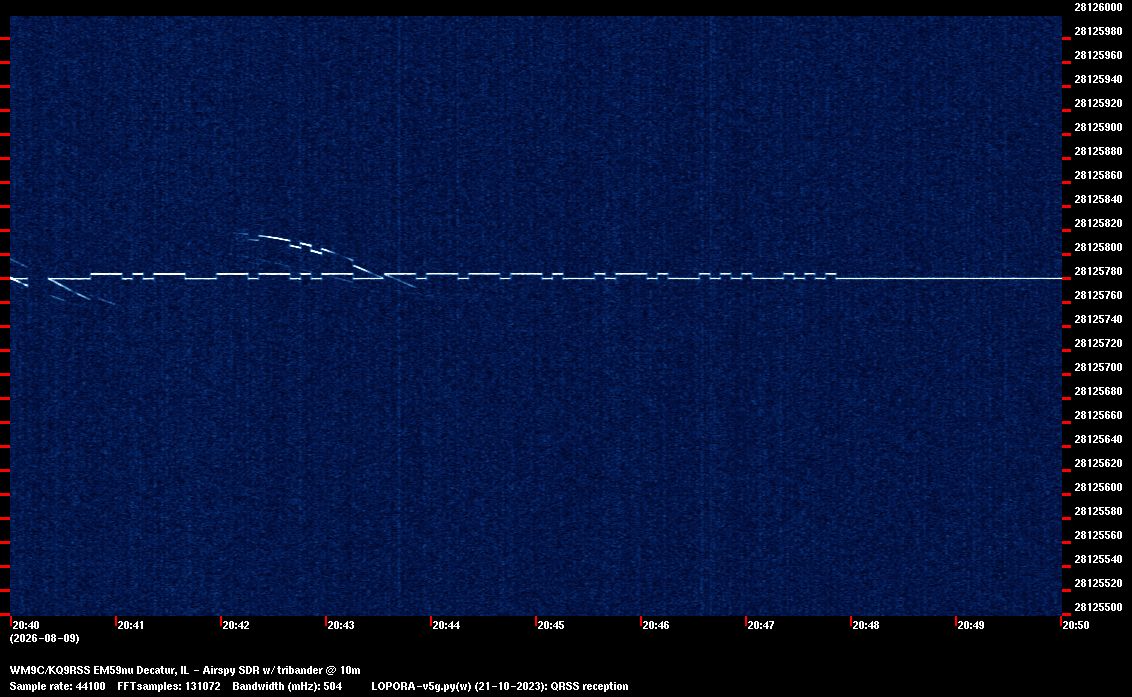Click the 28125940 frequency label
The height and width of the screenshot is (697, 1132).
click(x=1098, y=79)
